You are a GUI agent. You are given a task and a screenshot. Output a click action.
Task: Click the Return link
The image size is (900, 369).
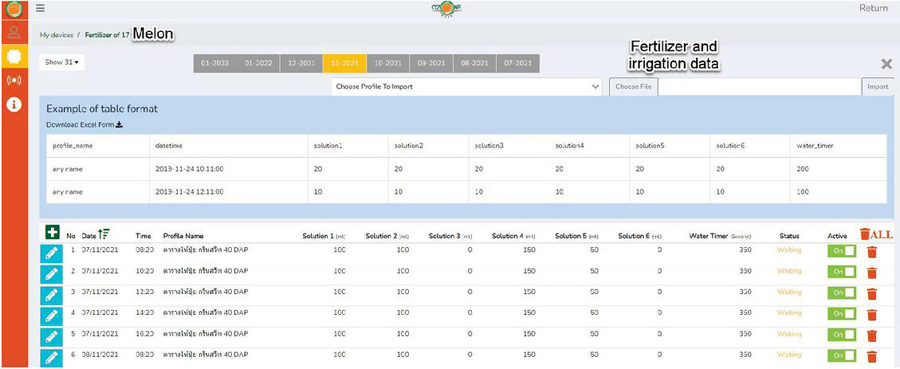pyautogui.click(x=874, y=8)
